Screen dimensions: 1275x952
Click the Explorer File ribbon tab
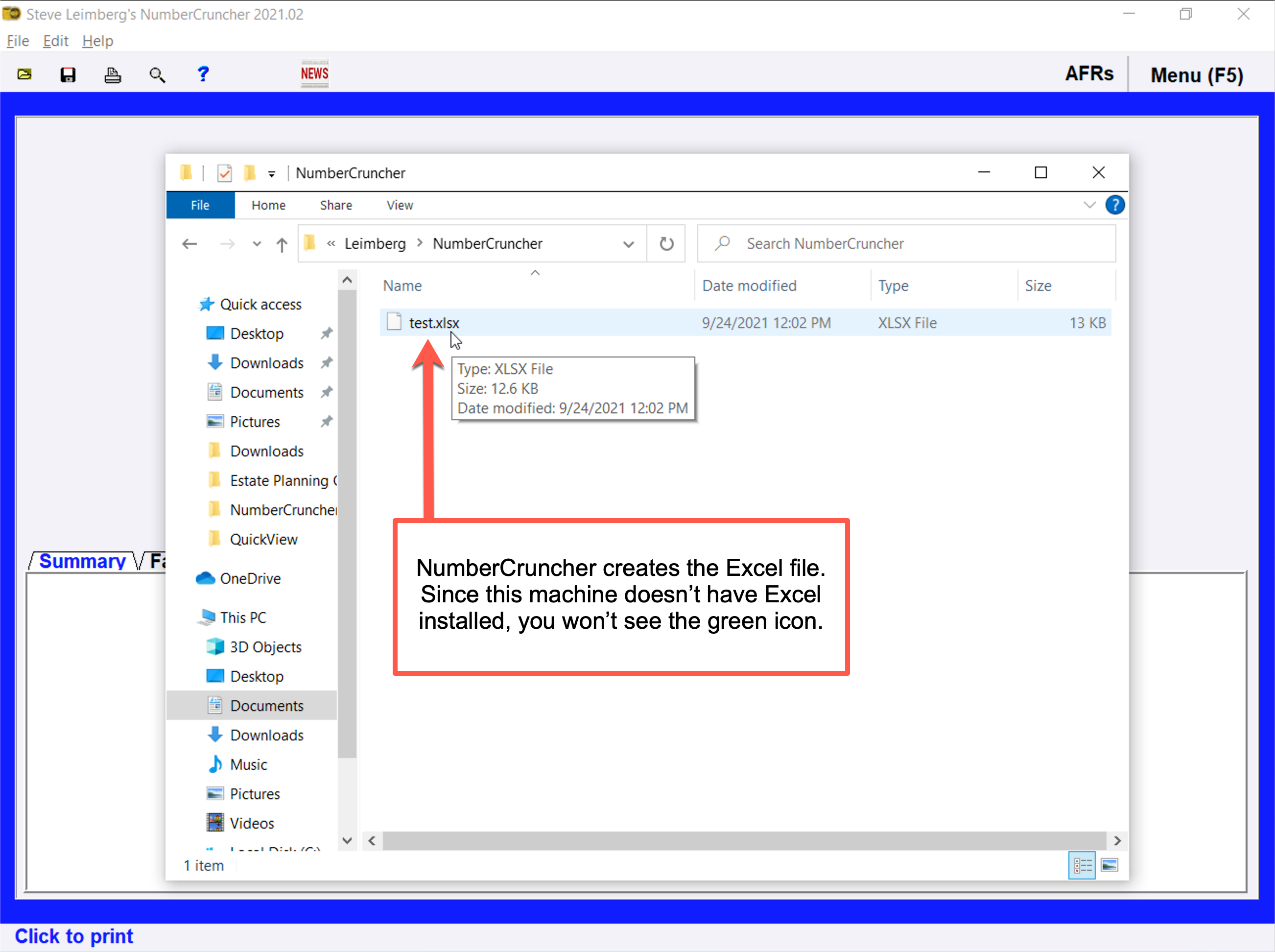tap(200, 205)
